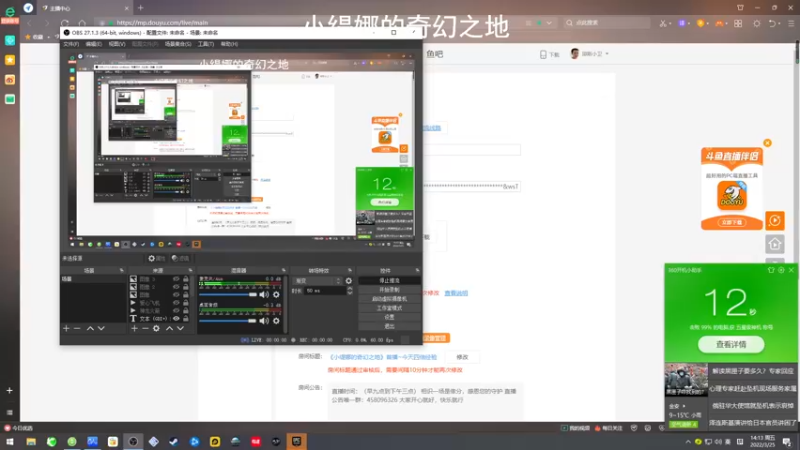Undock the 控件 panel via its header icon
This screenshot has height=450, width=800.
[x=417, y=270]
